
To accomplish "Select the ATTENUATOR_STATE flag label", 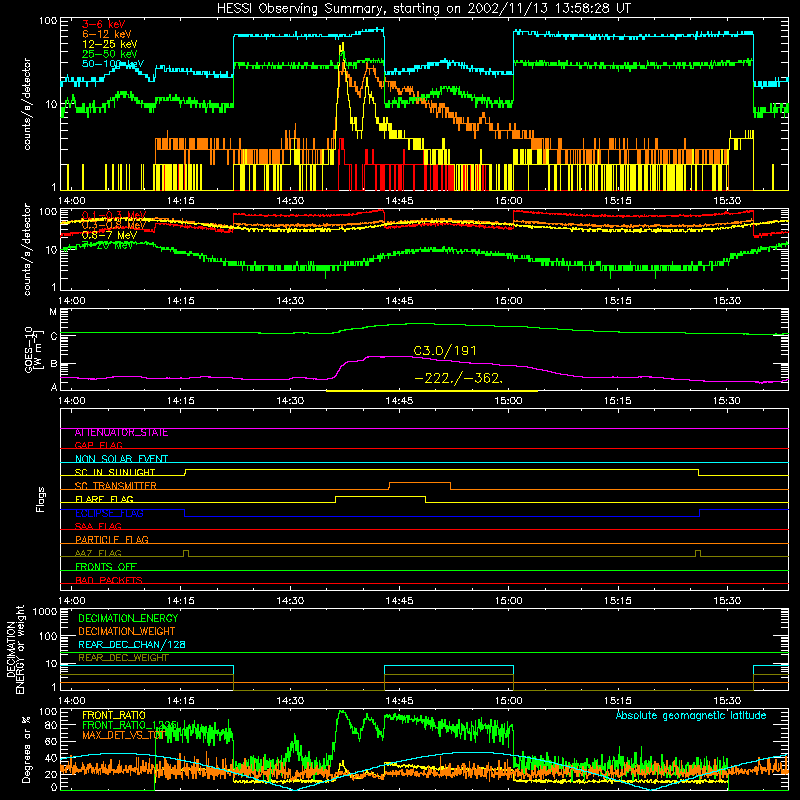I will click(x=121, y=433).
